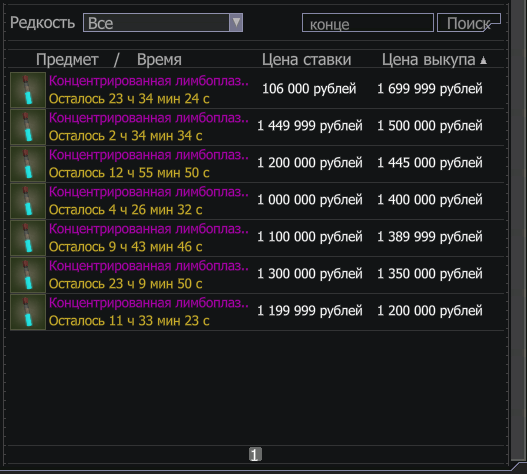Open the Редкость dropdown arrow

(236, 23)
